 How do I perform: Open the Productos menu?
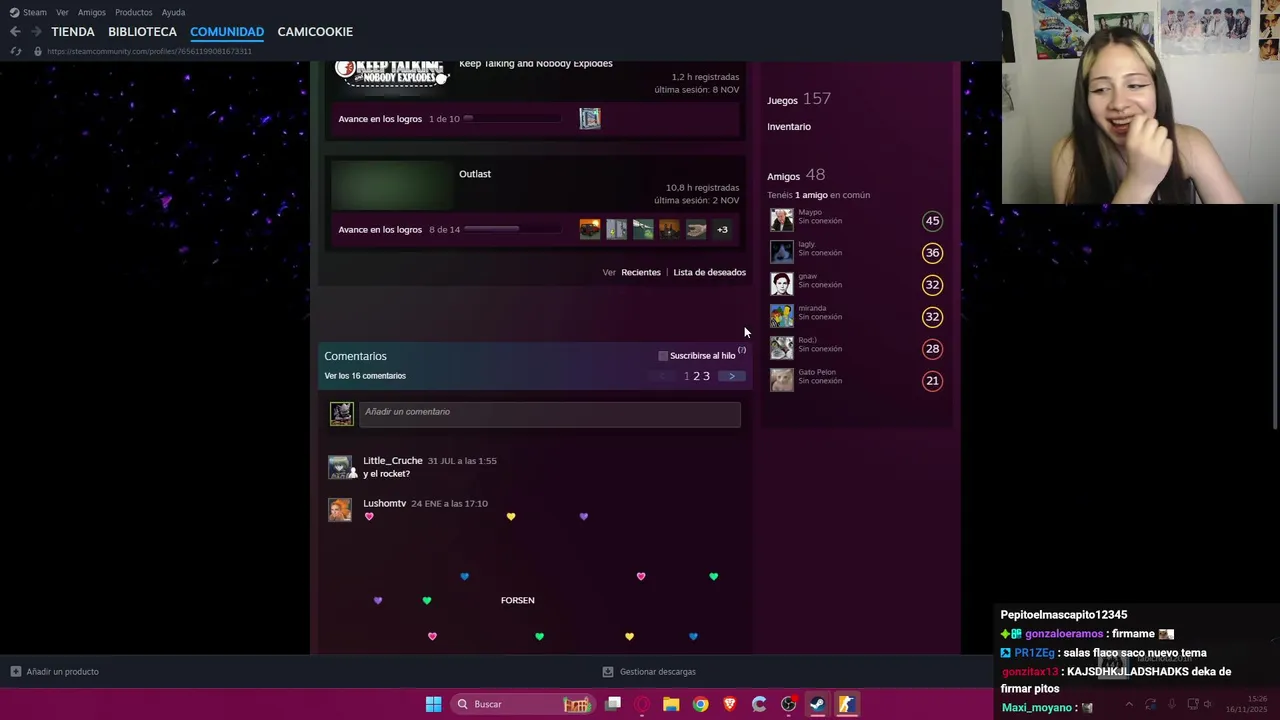(x=133, y=12)
